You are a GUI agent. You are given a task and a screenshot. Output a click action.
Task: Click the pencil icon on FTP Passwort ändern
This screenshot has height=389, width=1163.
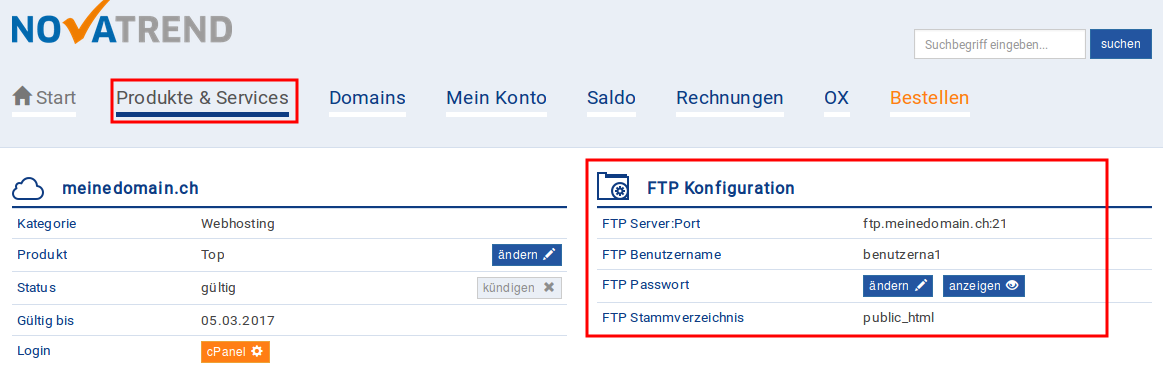[x=920, y=286]
